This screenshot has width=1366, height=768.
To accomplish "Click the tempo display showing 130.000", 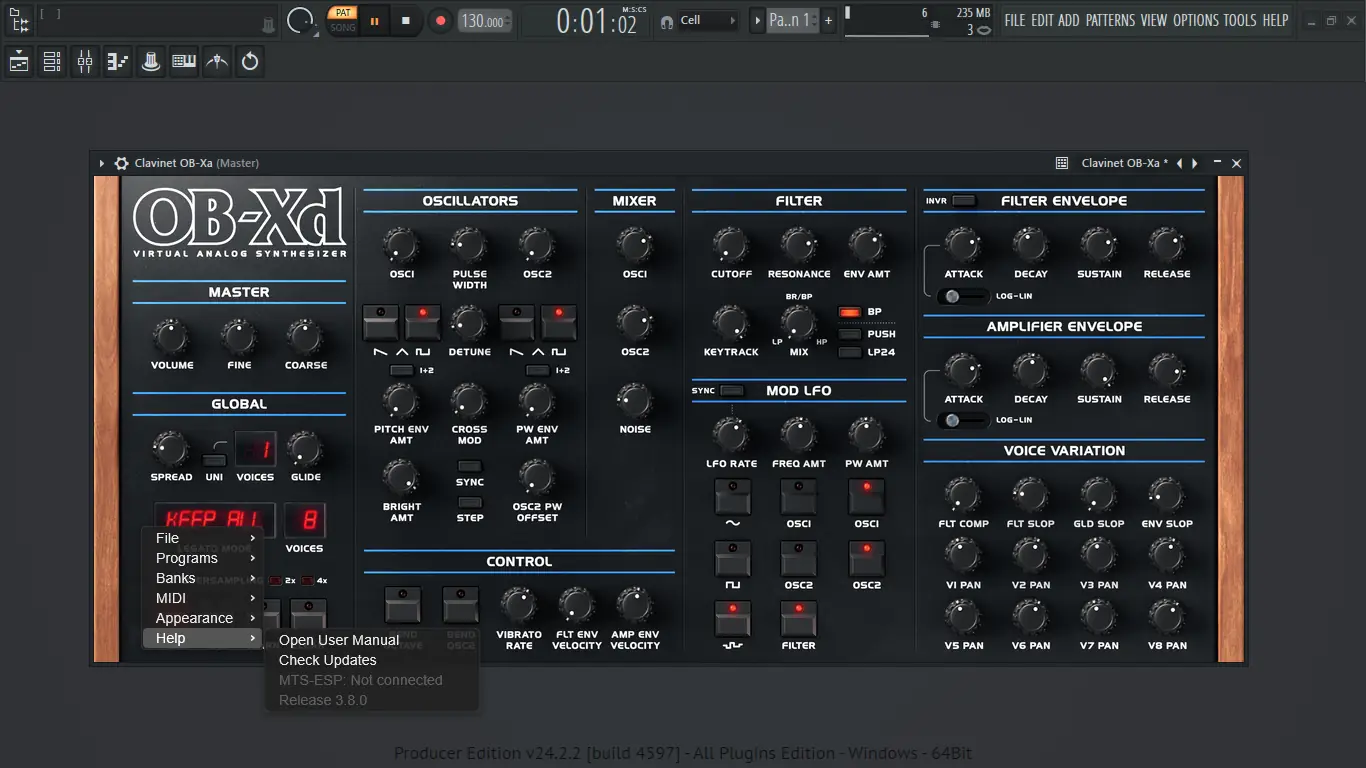I will tap(483, 20).
